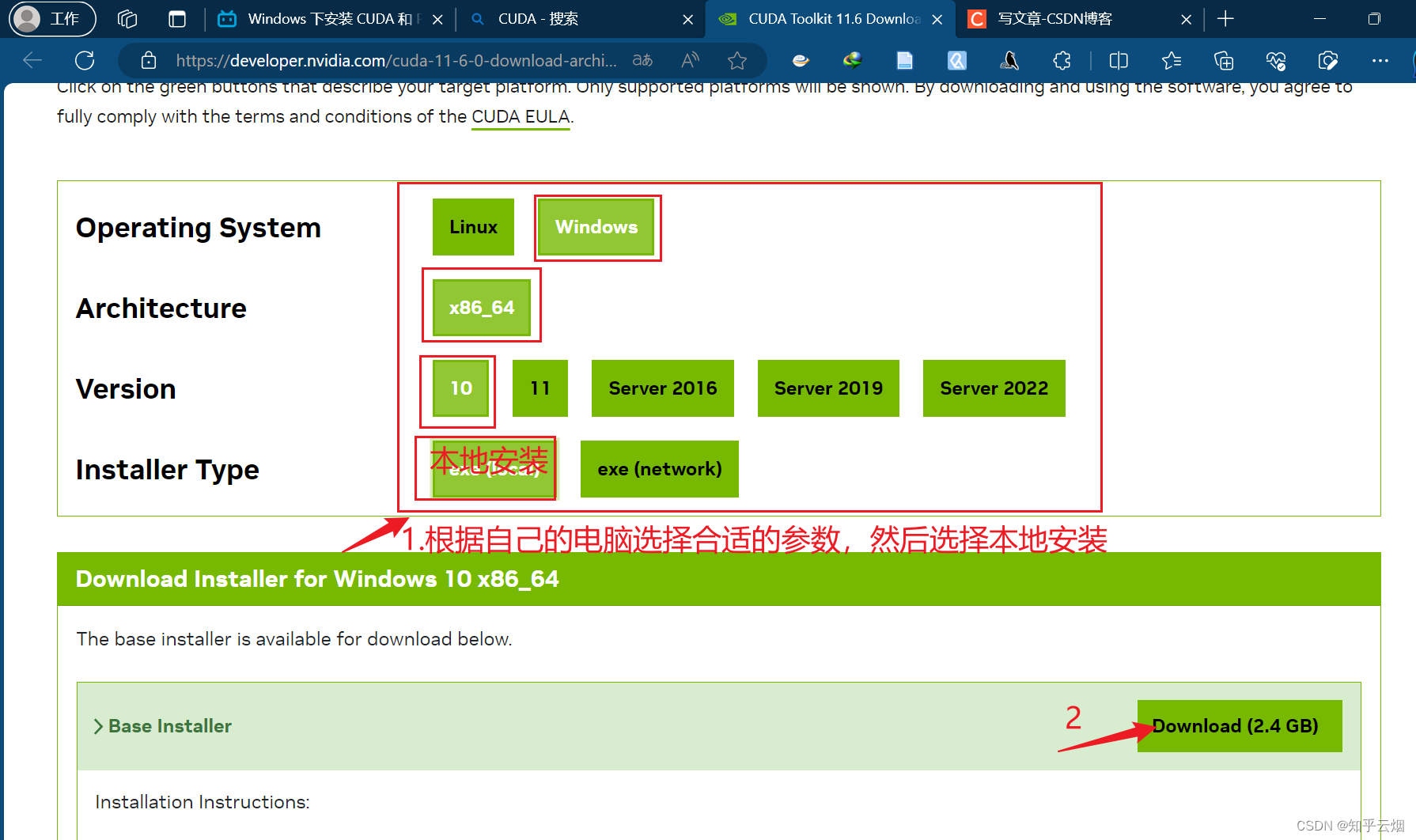Viewport: 1416px width, 840px height.
Task: Choose Server 2022 version
Action: (x=994, y=388)
